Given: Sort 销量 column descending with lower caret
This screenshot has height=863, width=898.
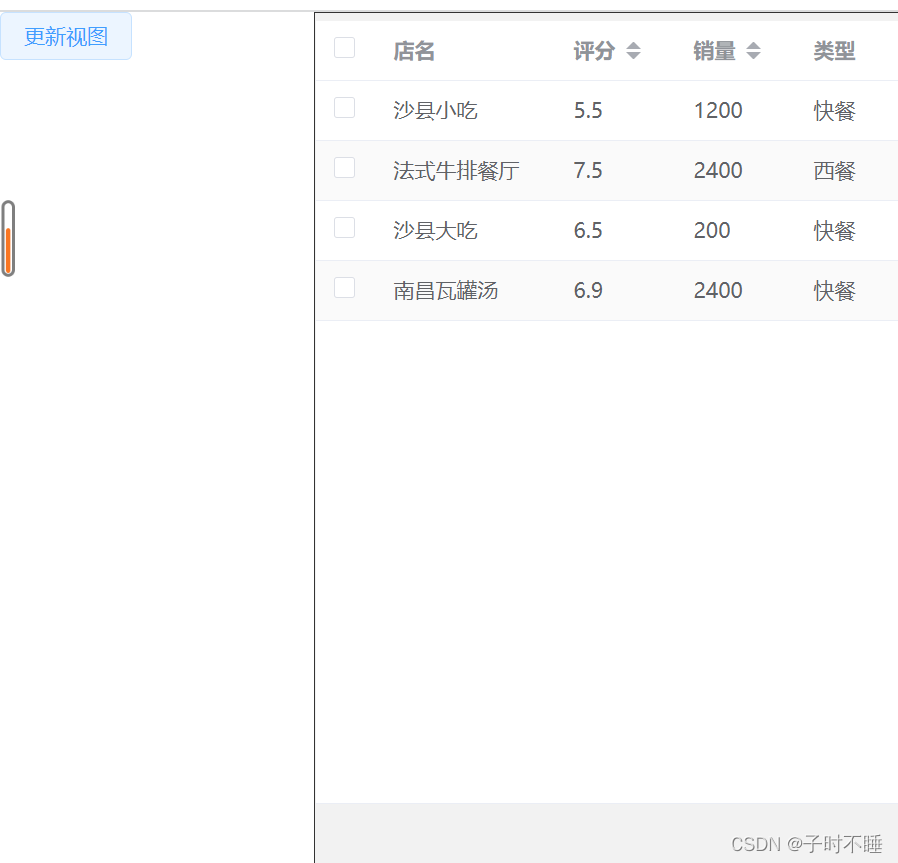Looking at the screenshot, I should click(x=751, y=56).
